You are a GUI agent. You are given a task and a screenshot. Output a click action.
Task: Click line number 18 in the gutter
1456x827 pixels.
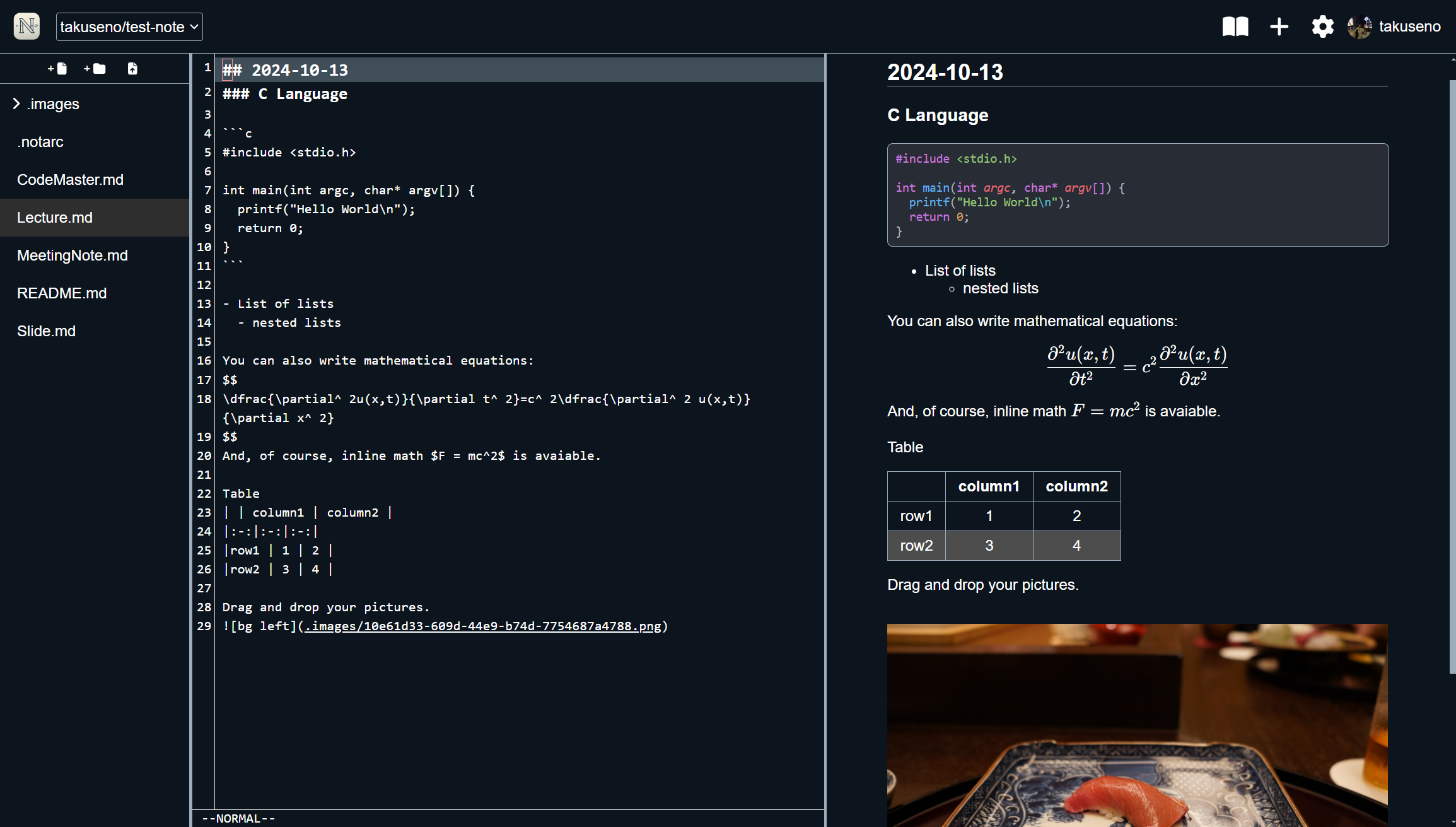tap(204, 399)
